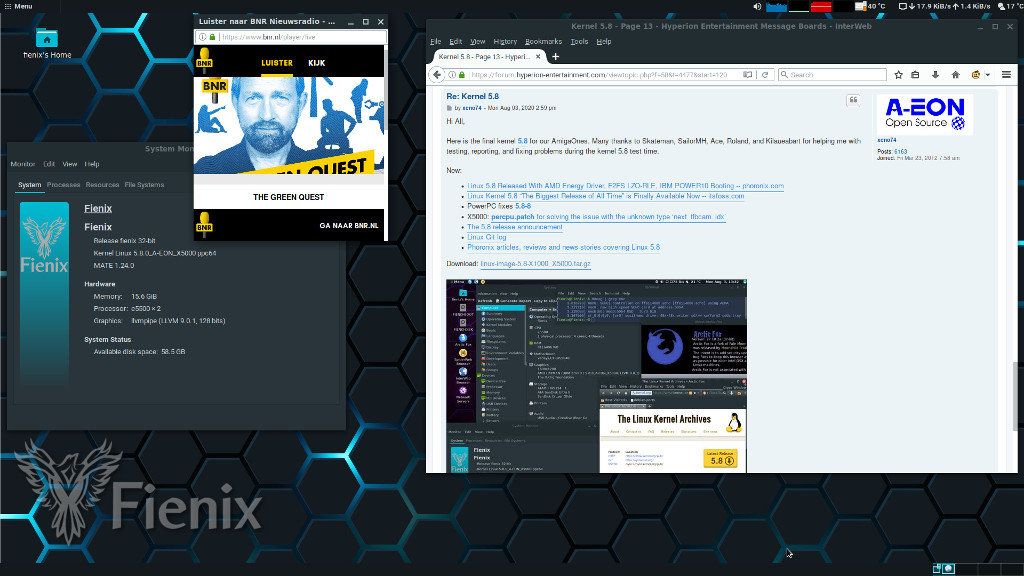
Task: Switch to the Processes tab in System Monitor
Action: click(63, 185)
